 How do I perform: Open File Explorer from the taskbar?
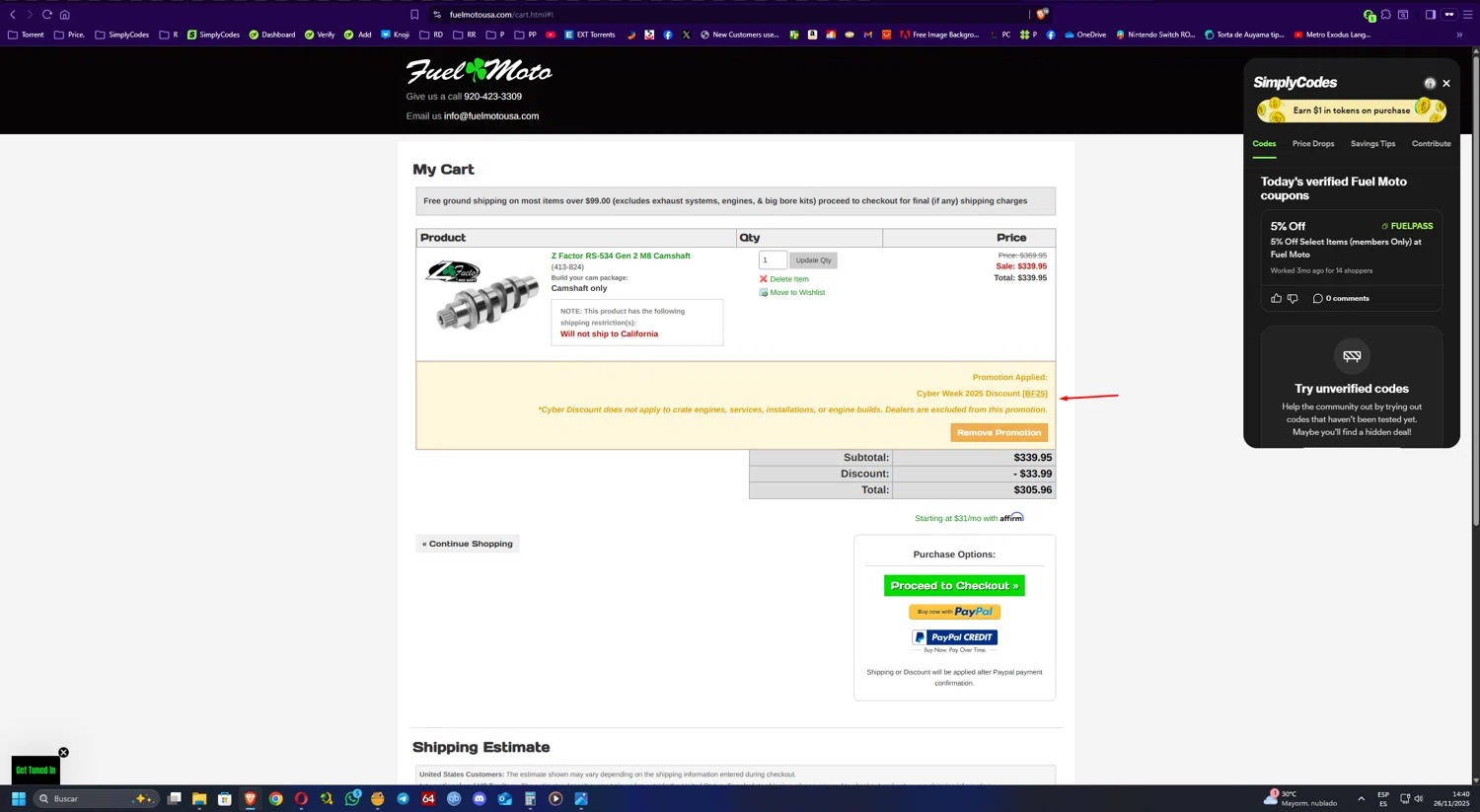coord(199,799)
